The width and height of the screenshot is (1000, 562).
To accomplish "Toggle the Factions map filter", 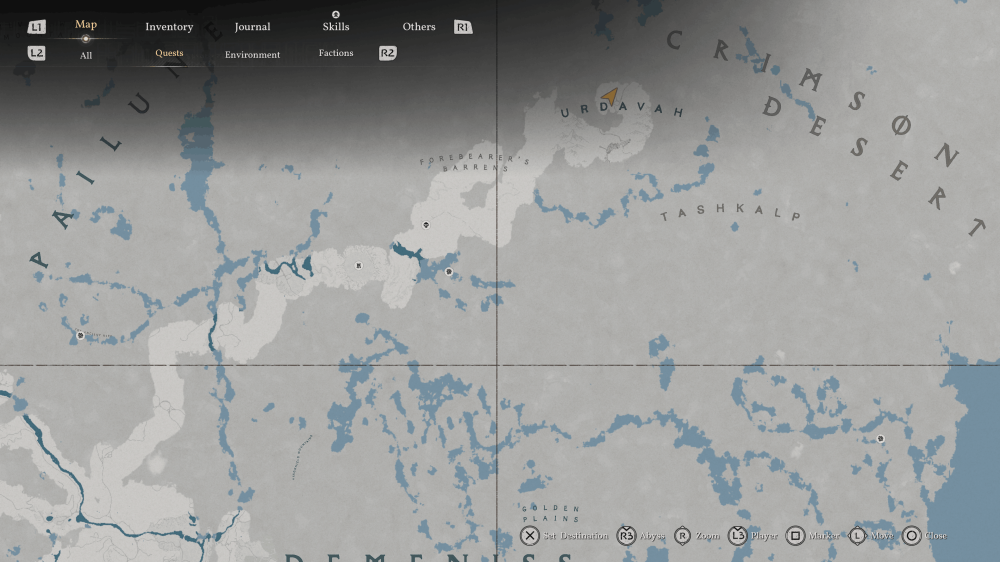I will point(336,53).
